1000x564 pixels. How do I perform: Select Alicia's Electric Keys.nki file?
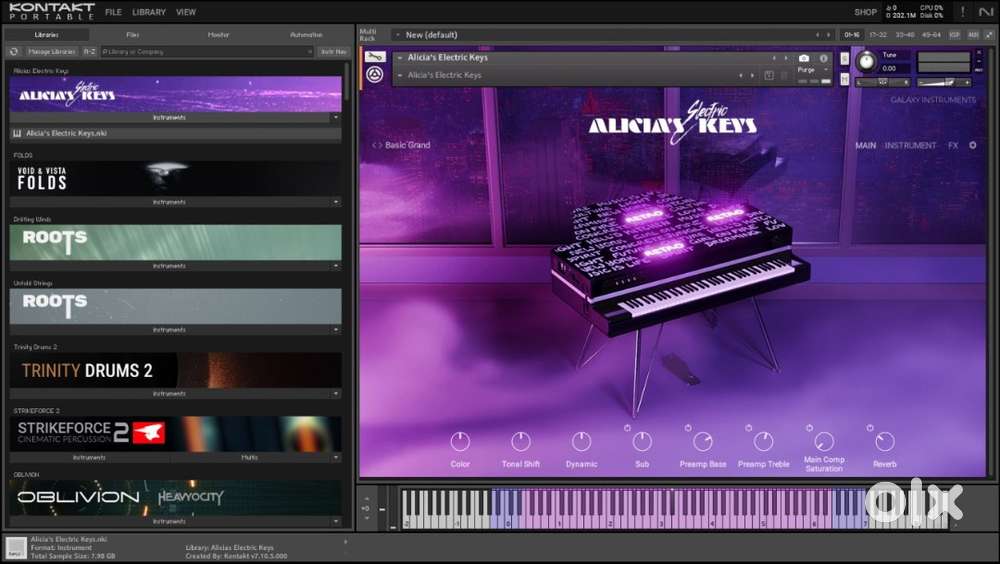coord(66,132)
